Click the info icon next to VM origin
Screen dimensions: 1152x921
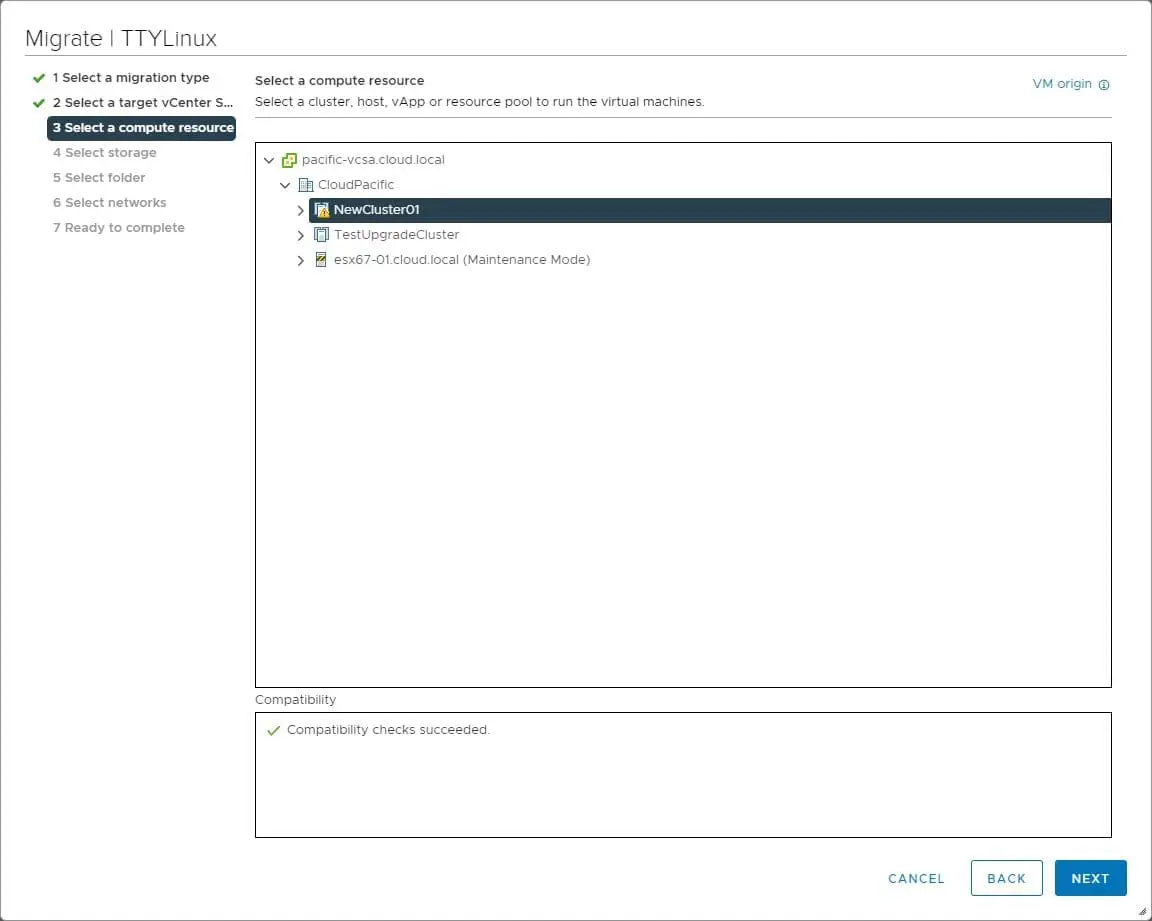(1104, 85)
